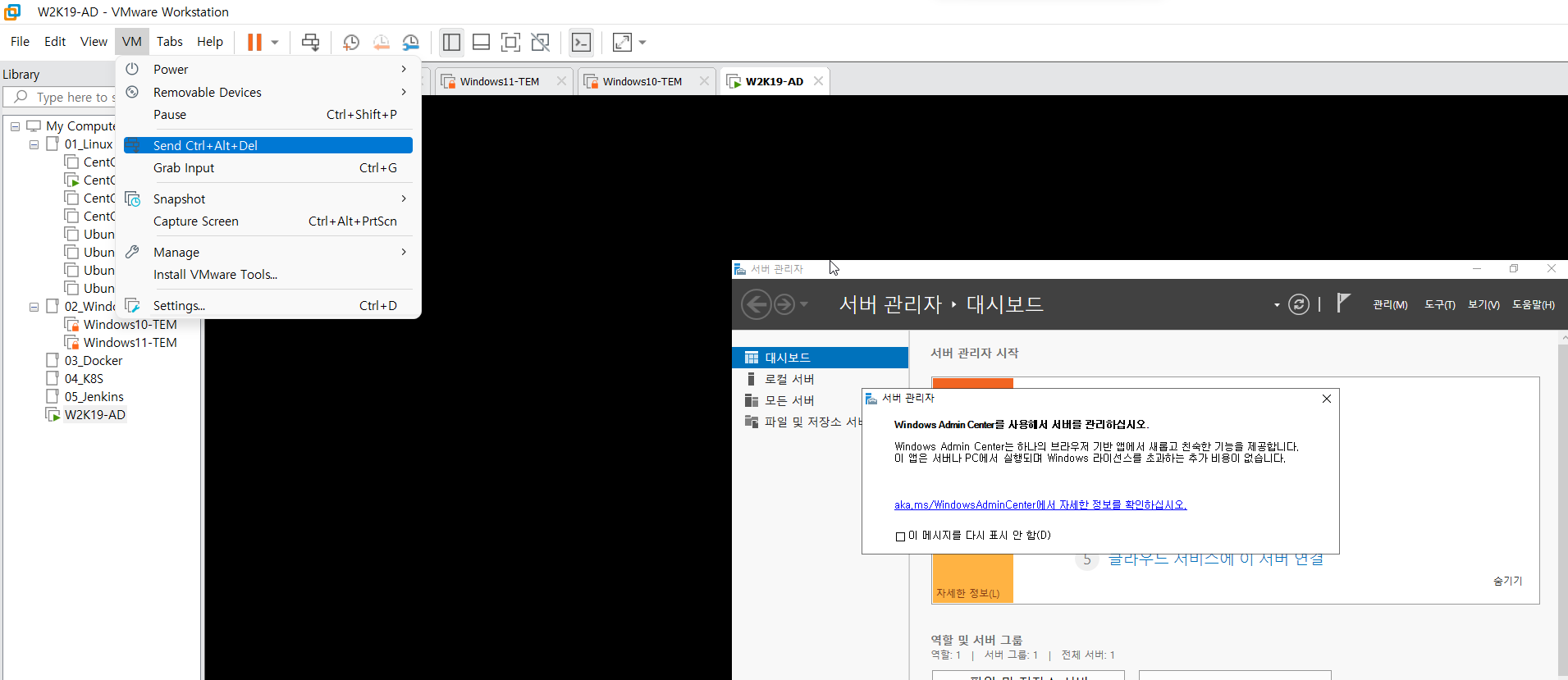The image size is (1568, 680).
Task: Click Install VMware Tools menu item
Action: point(268,275)
